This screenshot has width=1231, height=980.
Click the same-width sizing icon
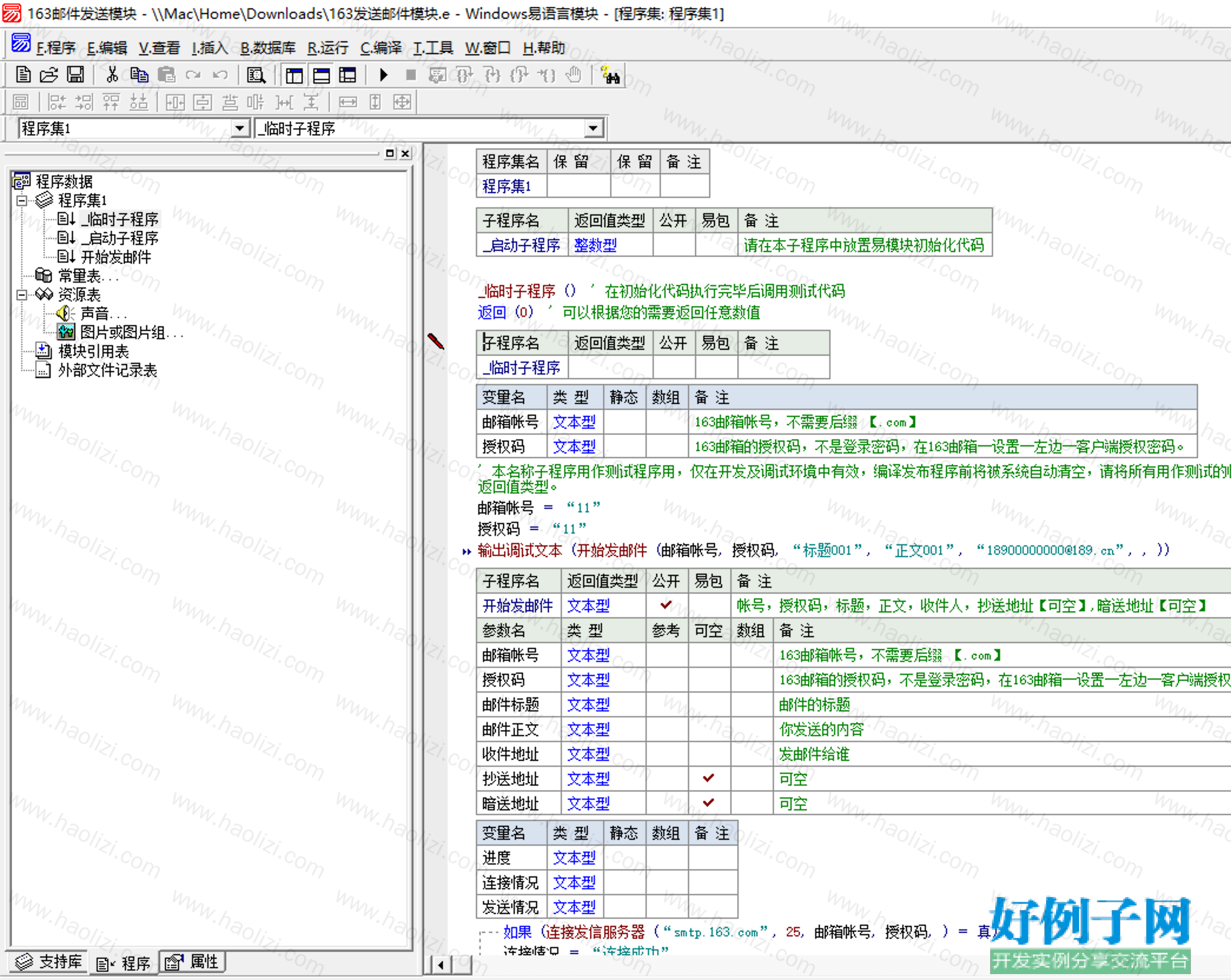pos(348,102)
